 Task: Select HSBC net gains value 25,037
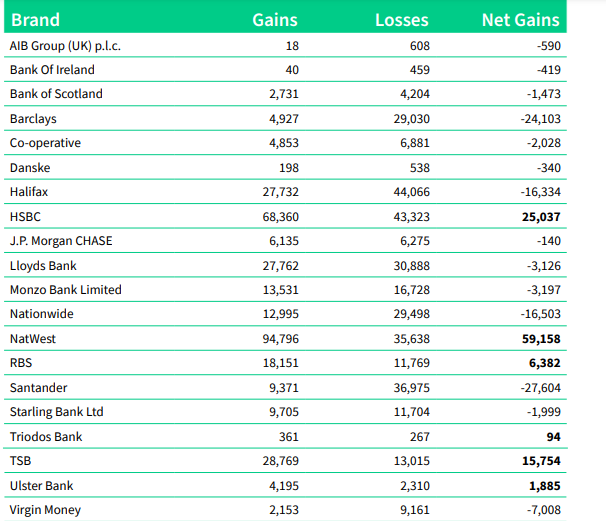point(536,216)
